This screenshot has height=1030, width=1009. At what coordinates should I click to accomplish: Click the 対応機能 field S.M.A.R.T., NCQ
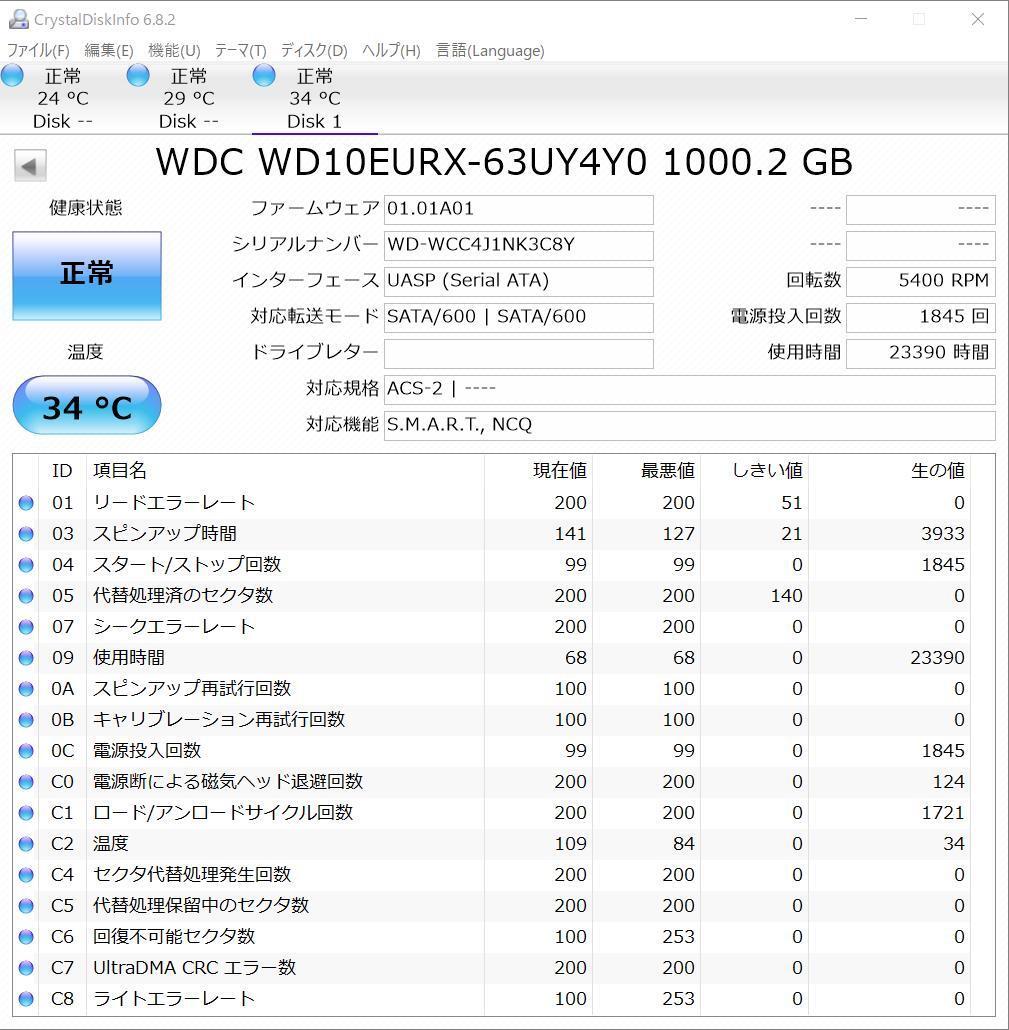click(x=690, y=426)
